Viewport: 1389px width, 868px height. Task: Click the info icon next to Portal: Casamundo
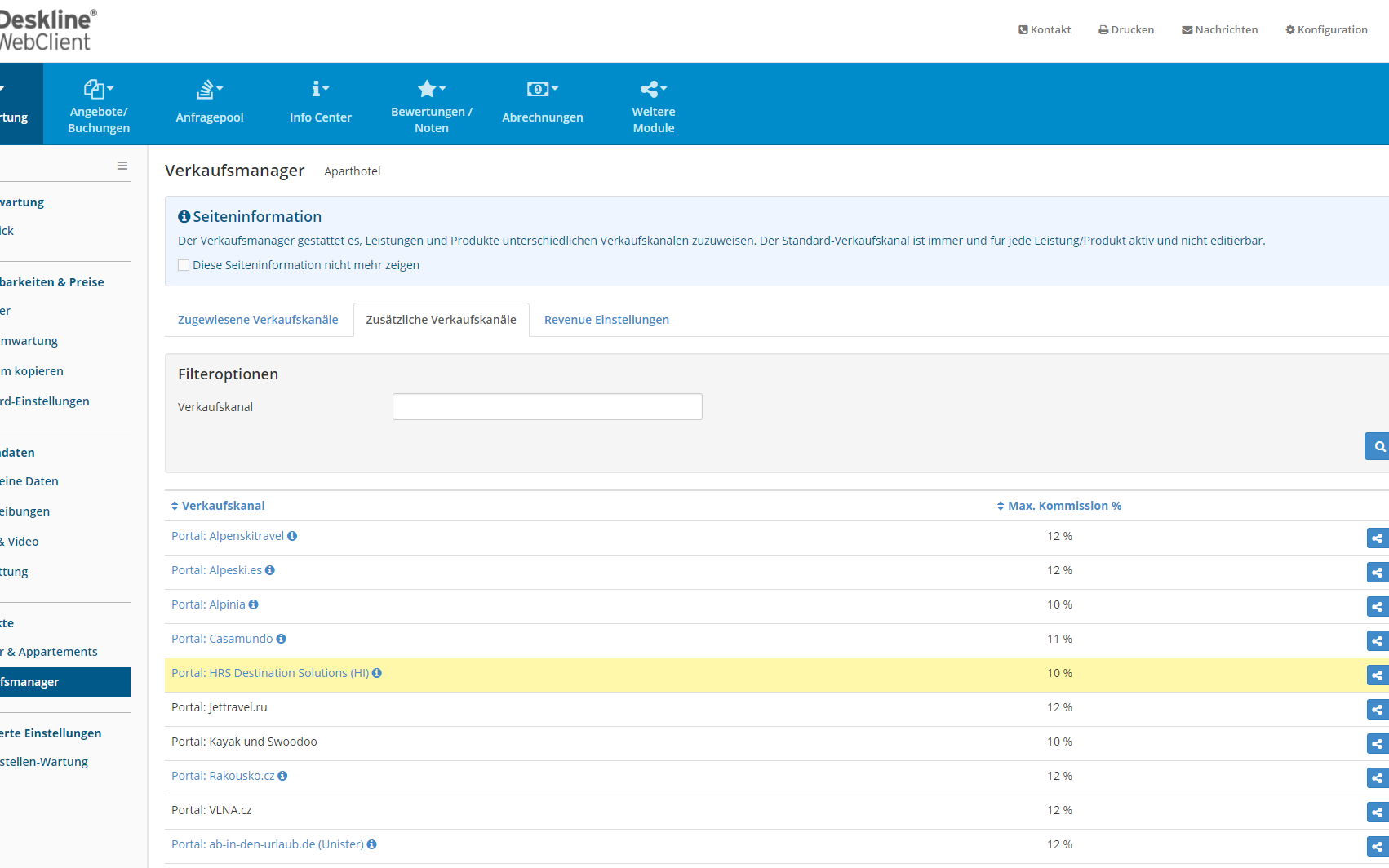coord(281,639)
